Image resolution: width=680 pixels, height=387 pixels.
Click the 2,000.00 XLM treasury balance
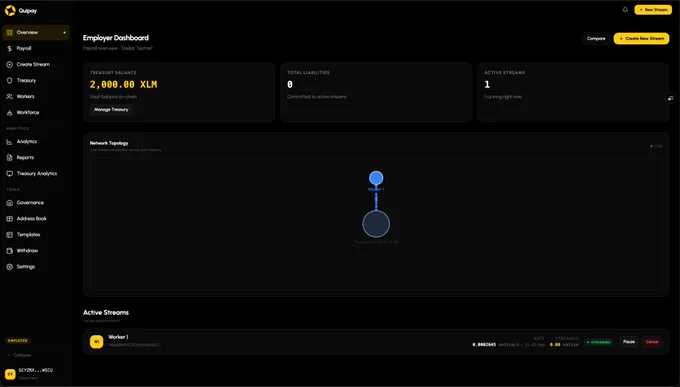[x=124, y=85]
